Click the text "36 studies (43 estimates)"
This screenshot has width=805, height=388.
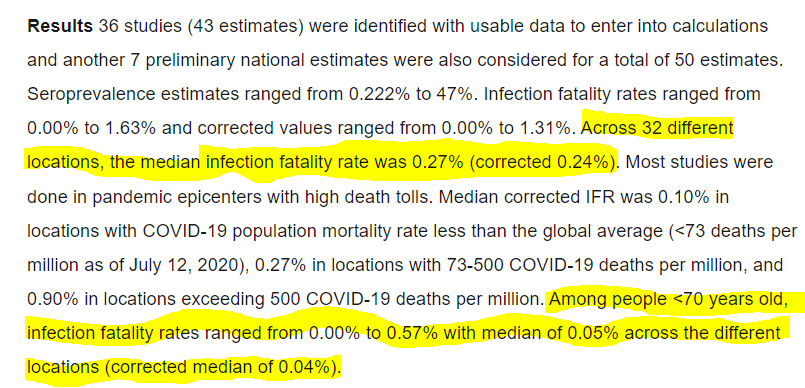198,27
